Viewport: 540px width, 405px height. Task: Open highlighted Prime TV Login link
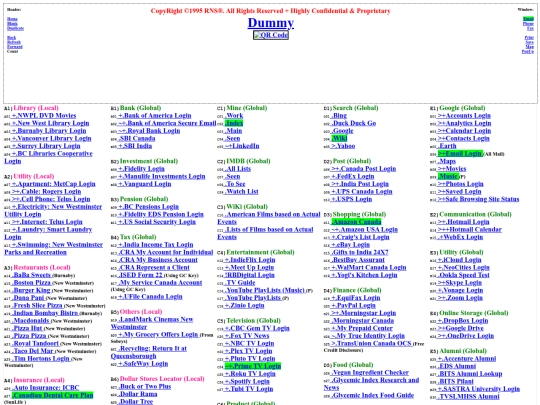[253, 366]
